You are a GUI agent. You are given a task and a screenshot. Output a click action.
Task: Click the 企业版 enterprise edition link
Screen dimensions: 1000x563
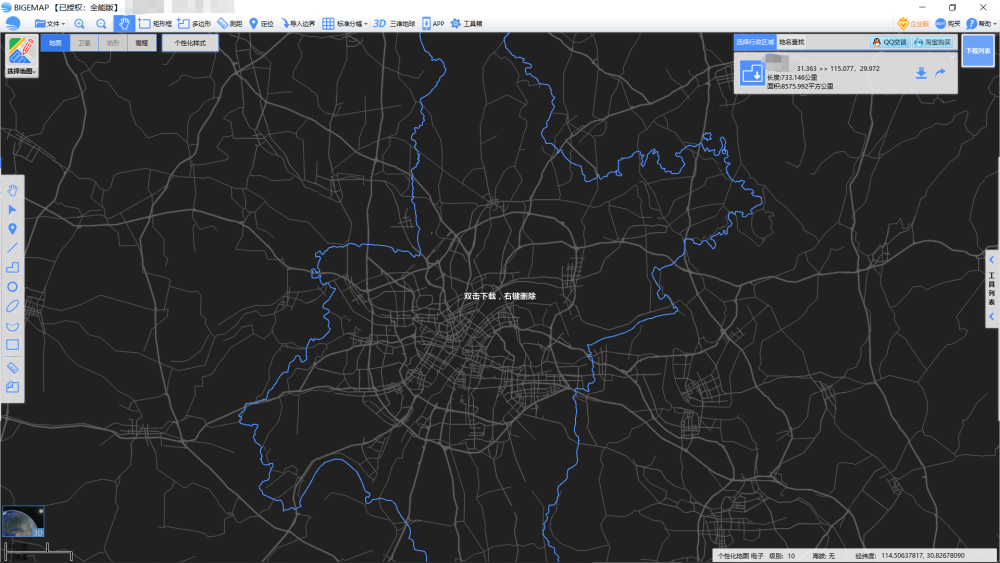tap(913, 24)
